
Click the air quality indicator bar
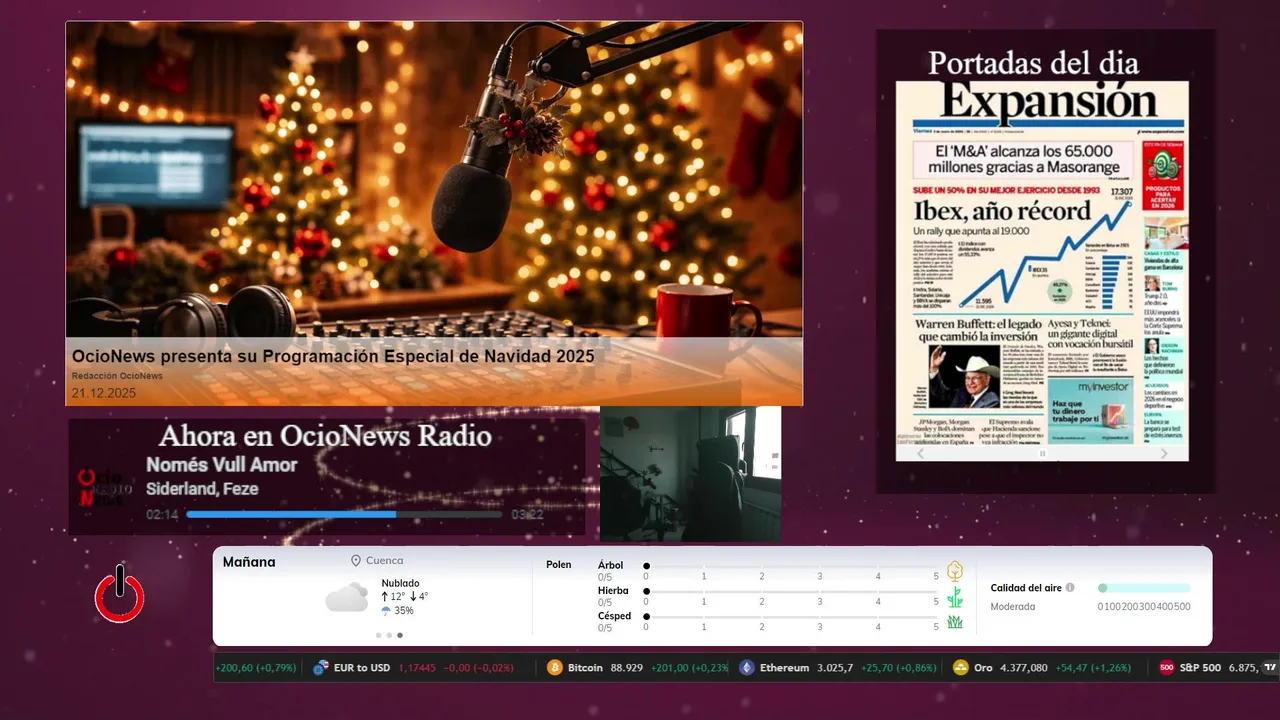click(1144, 588)
